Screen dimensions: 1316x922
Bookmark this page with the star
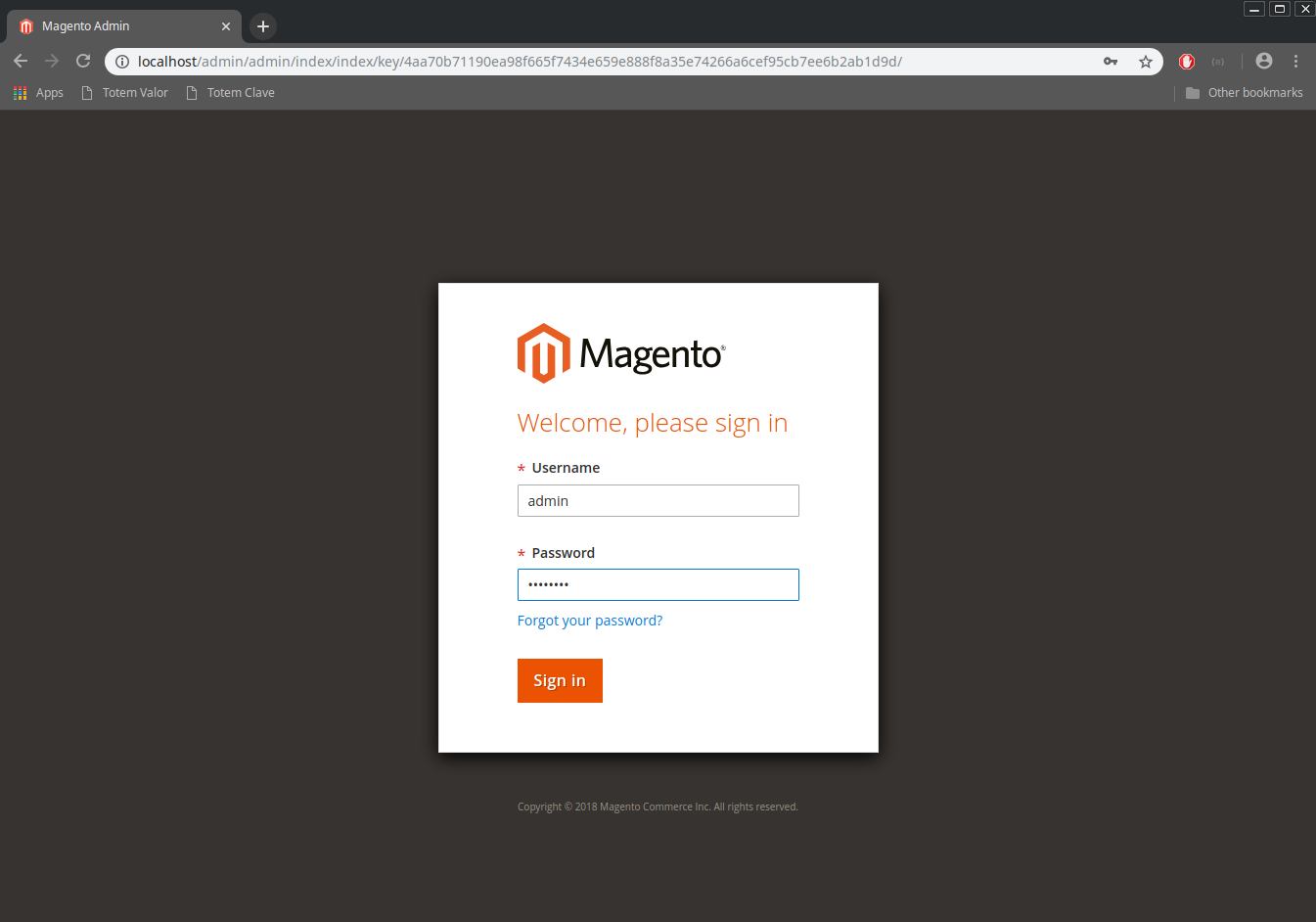pyautogui.click(x=1146, y=62)
